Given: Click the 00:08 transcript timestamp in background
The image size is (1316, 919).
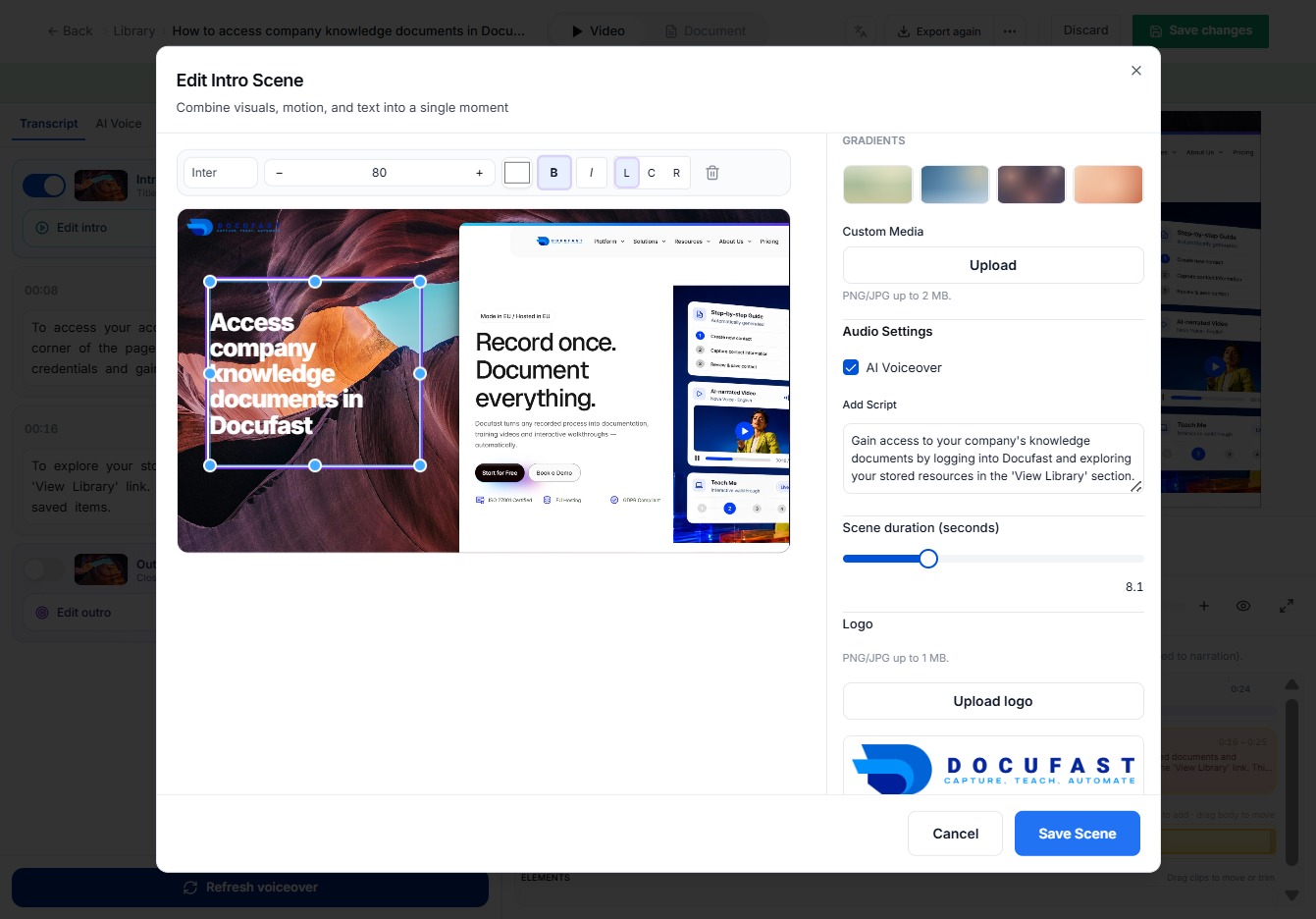Looking at the screenshot, I should [x=41, y=291].
